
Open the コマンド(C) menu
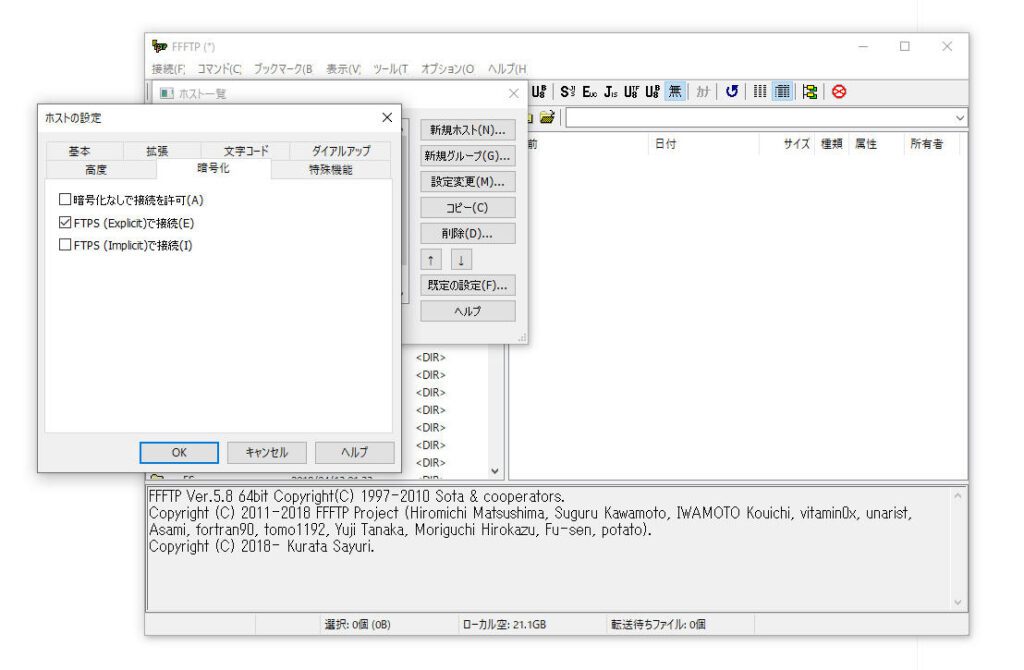(219, 69)
